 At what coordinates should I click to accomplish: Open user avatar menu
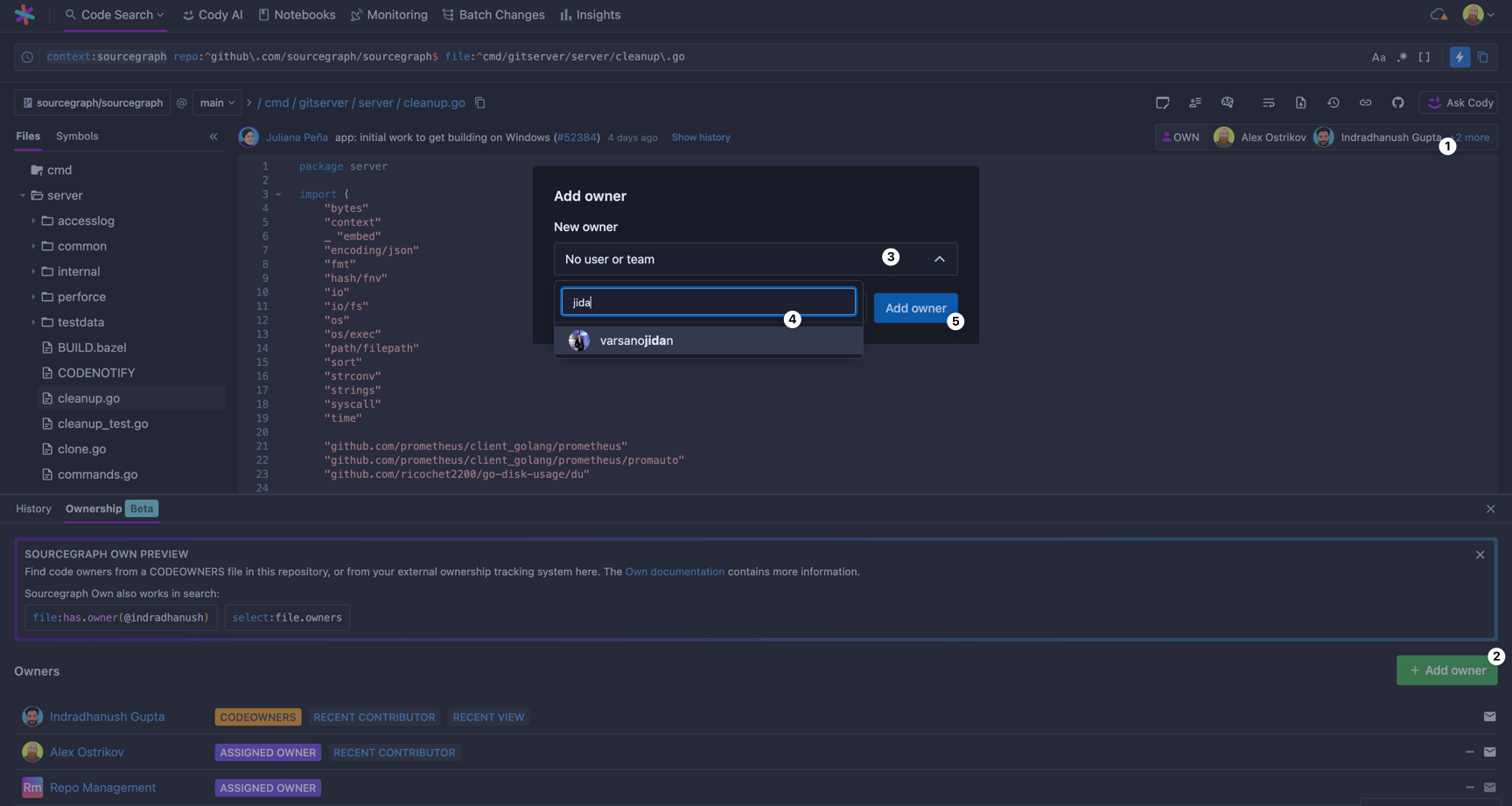1478,15
